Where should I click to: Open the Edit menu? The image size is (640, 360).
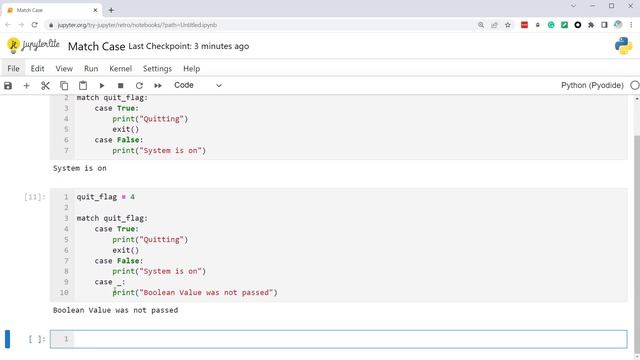pyautogui.click(x=37, y=69)
